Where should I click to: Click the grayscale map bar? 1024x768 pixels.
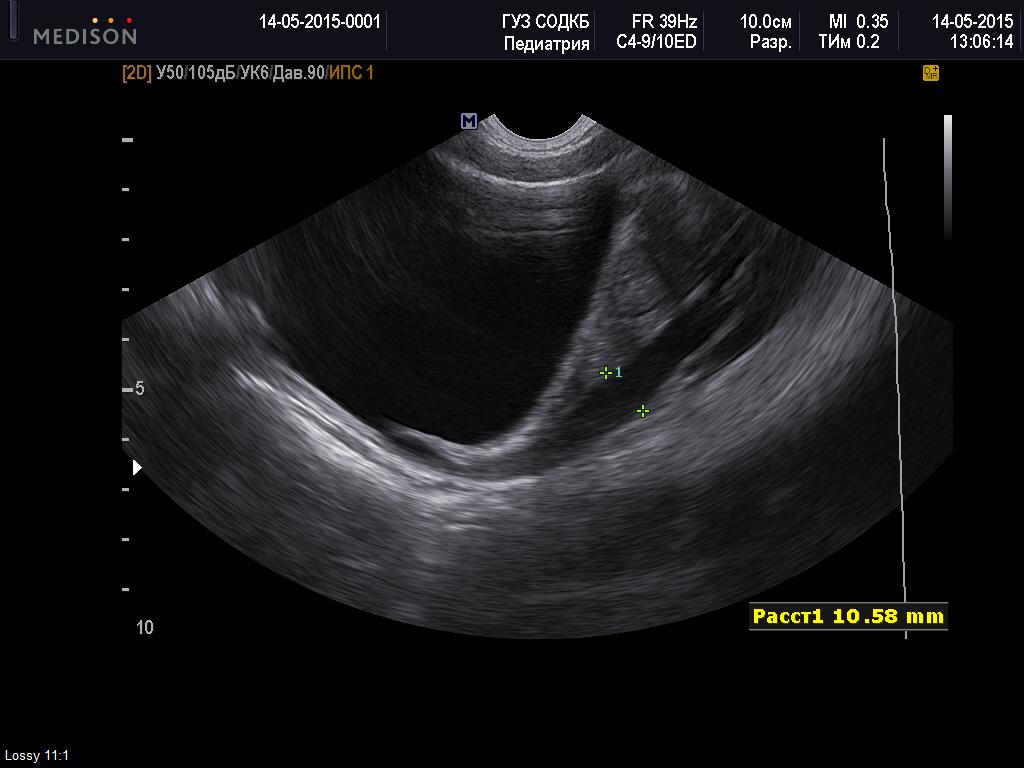point(947,177)
